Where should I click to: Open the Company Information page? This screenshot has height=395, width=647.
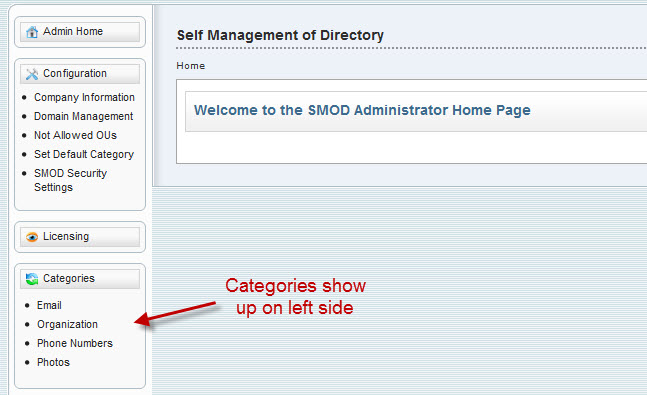[84, 97]
